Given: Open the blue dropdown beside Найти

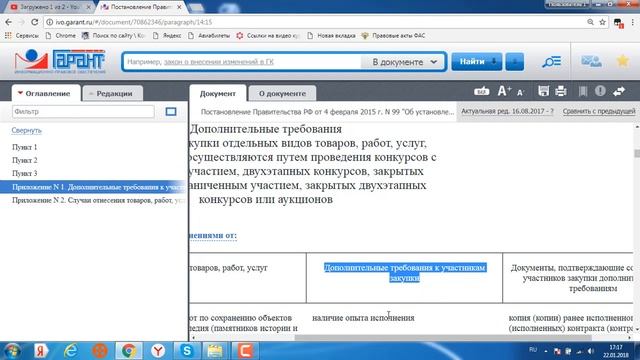Looking at the screenshot, I should coord(514,62).
